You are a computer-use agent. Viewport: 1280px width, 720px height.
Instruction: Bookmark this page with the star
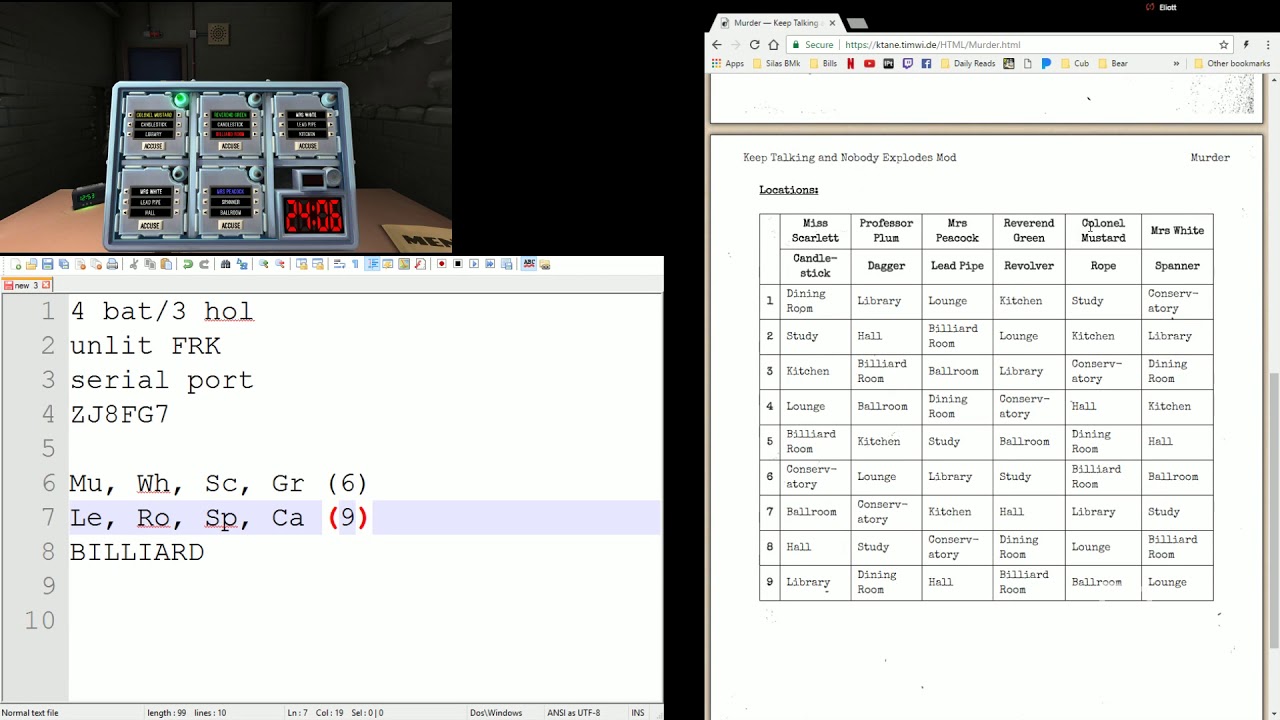point(1223,45)
